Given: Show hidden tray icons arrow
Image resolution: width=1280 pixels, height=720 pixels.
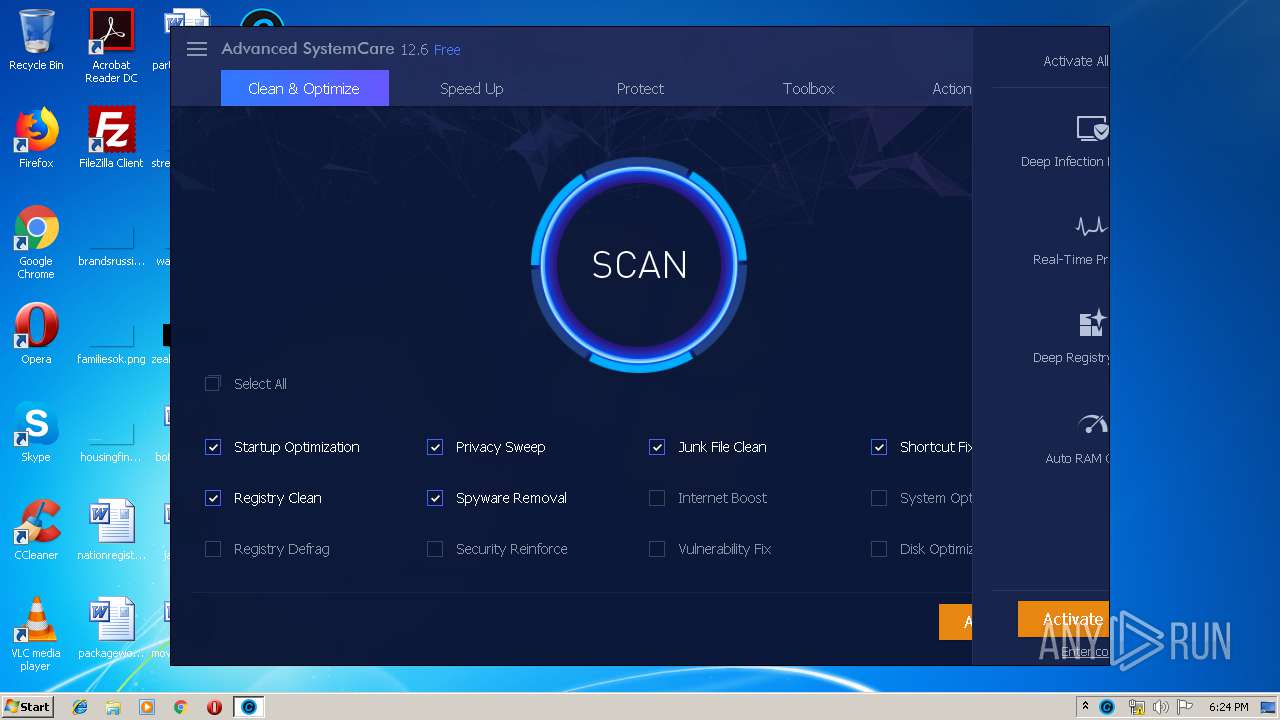Looking at the screenshot, I should point(1085,707).
